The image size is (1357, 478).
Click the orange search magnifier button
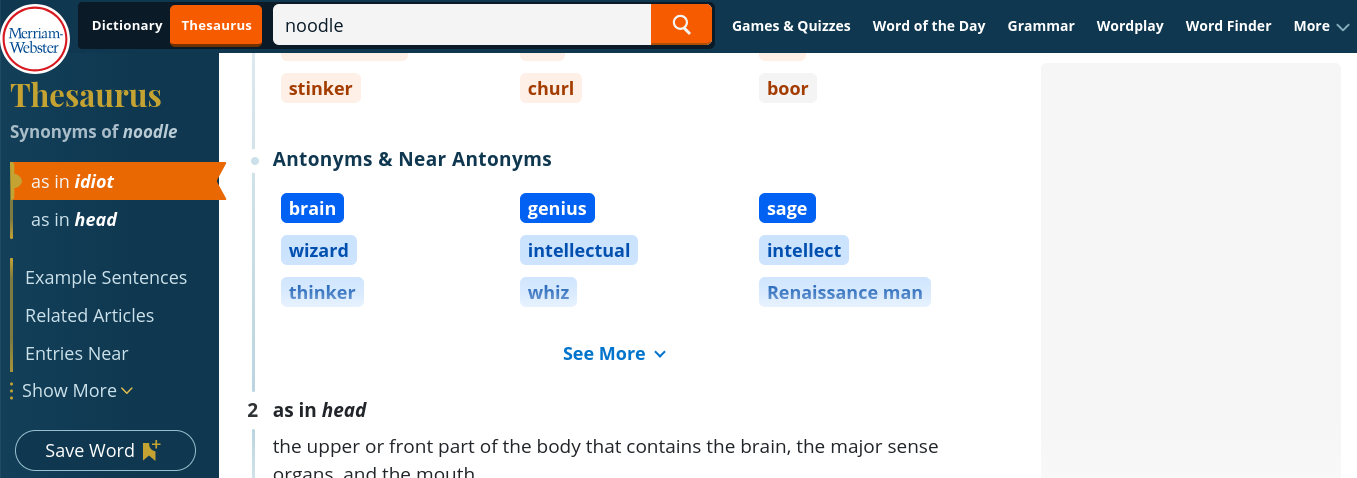point(681,25)
